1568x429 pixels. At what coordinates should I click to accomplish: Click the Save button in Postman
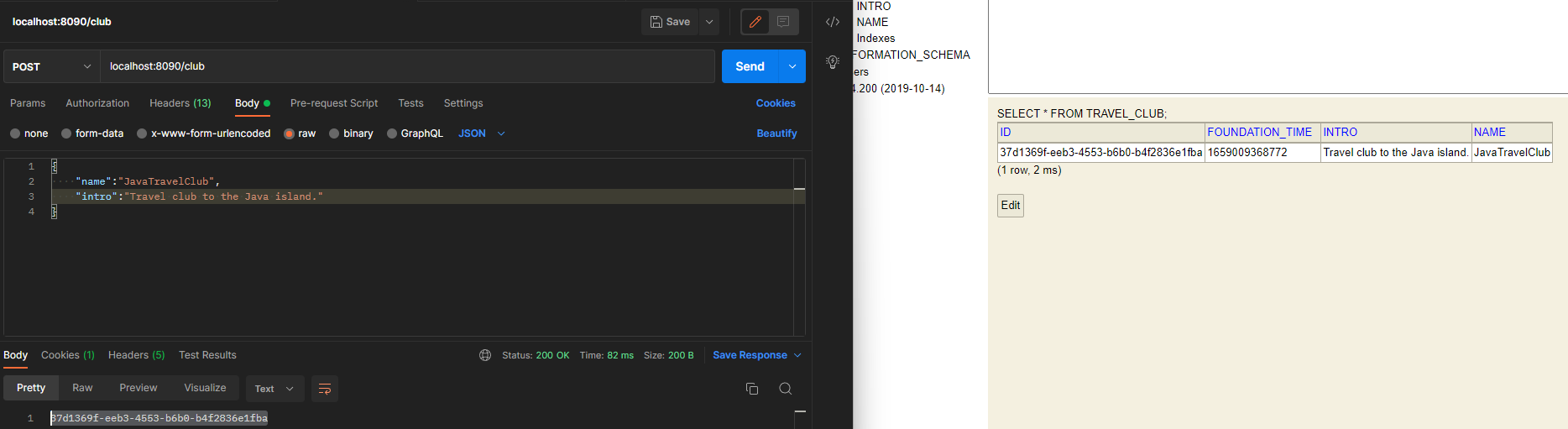[670, 22]
